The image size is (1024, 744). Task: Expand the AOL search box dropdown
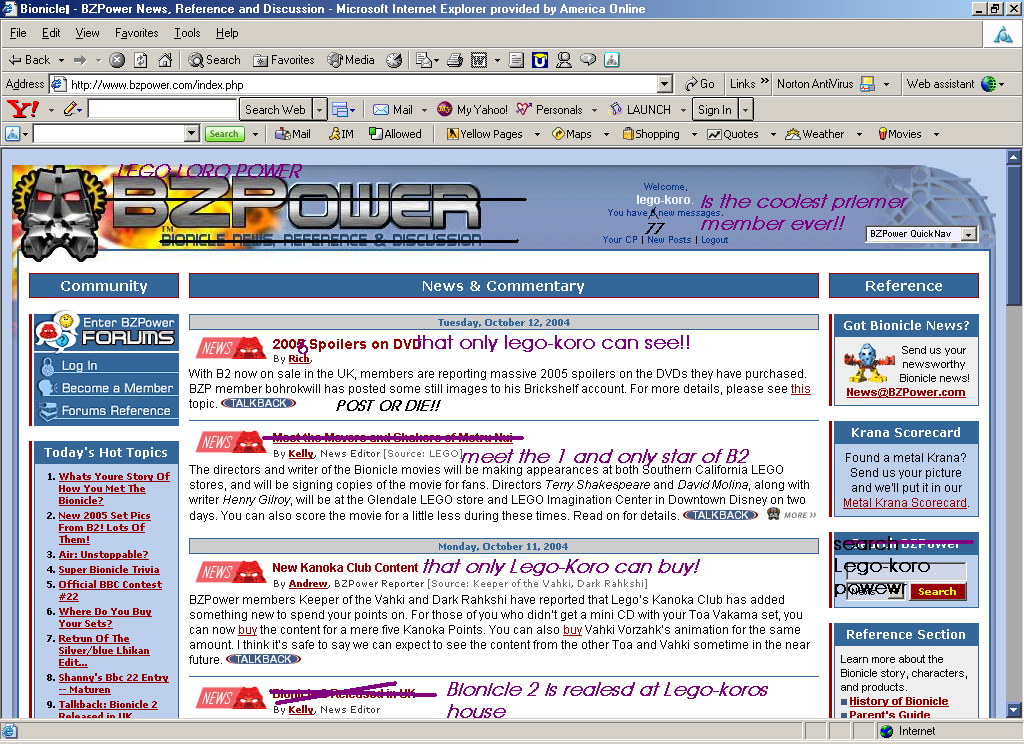tap(191, 134)
